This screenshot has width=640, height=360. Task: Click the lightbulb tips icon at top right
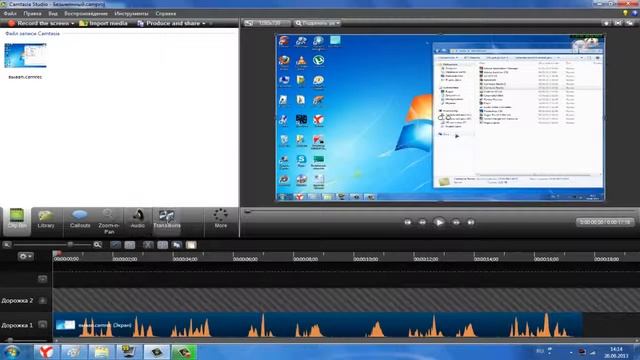pos(625,13)
